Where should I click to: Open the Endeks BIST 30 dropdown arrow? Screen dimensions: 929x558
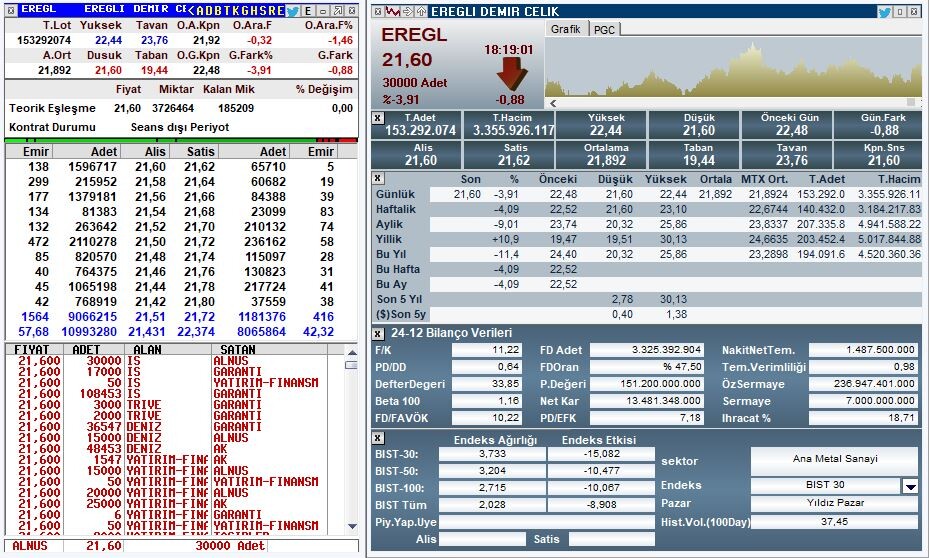(910, 486)
